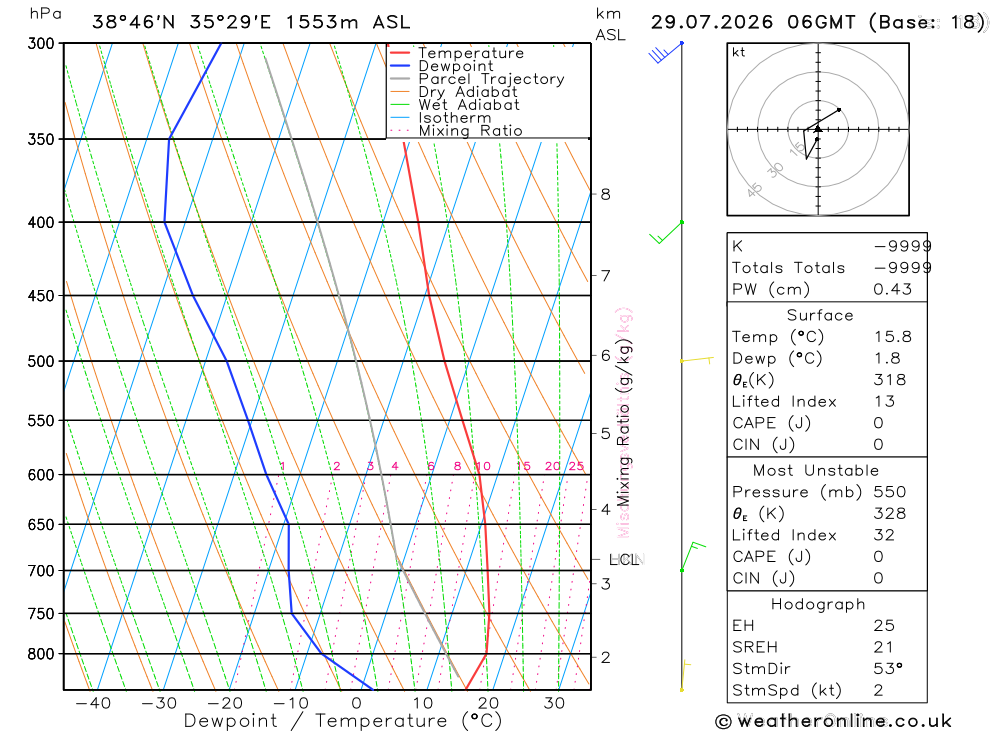The height and width of the screenshot is (733, 1000).
Task: Click the 30 ring label in hodograph
Action: point(775,170)
